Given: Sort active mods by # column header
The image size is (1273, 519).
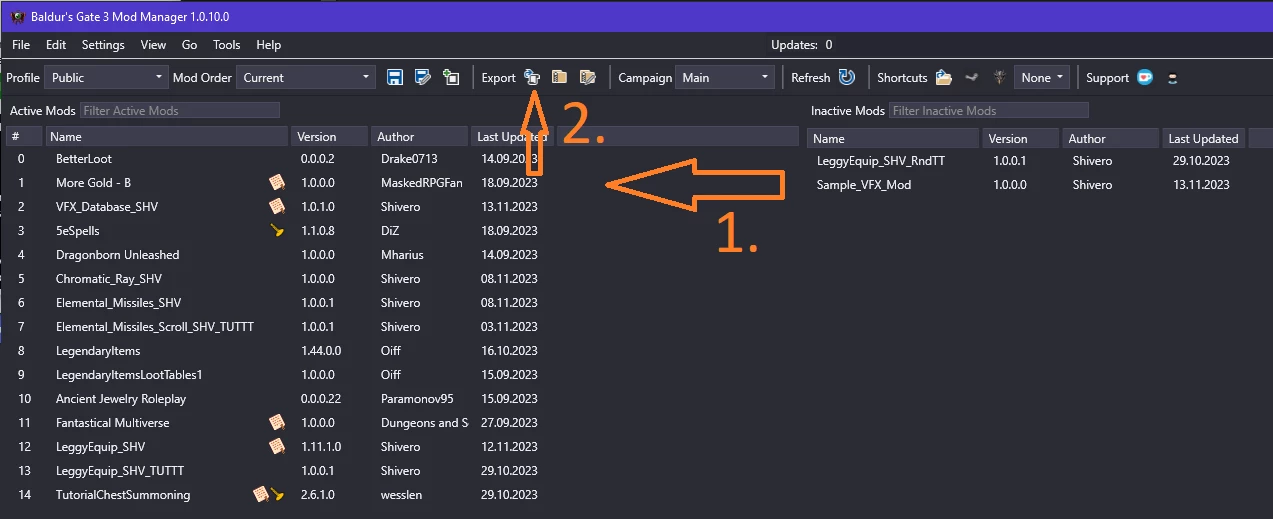Looking at the screenshot, I should 23,137.
